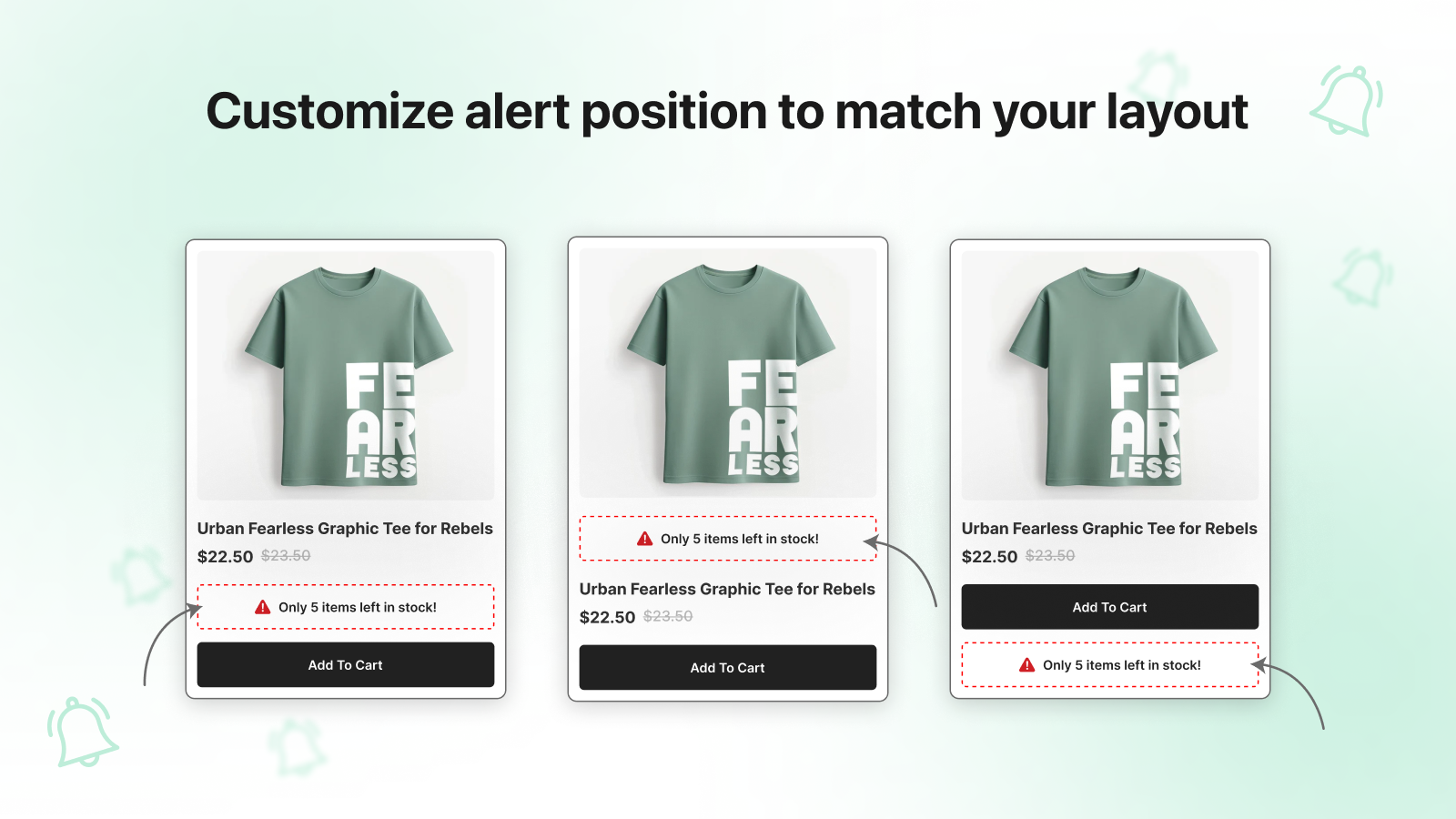The image size is (1456, 819).
Task: Open the middle card t-shirt product image
Action: coord(728,373)
